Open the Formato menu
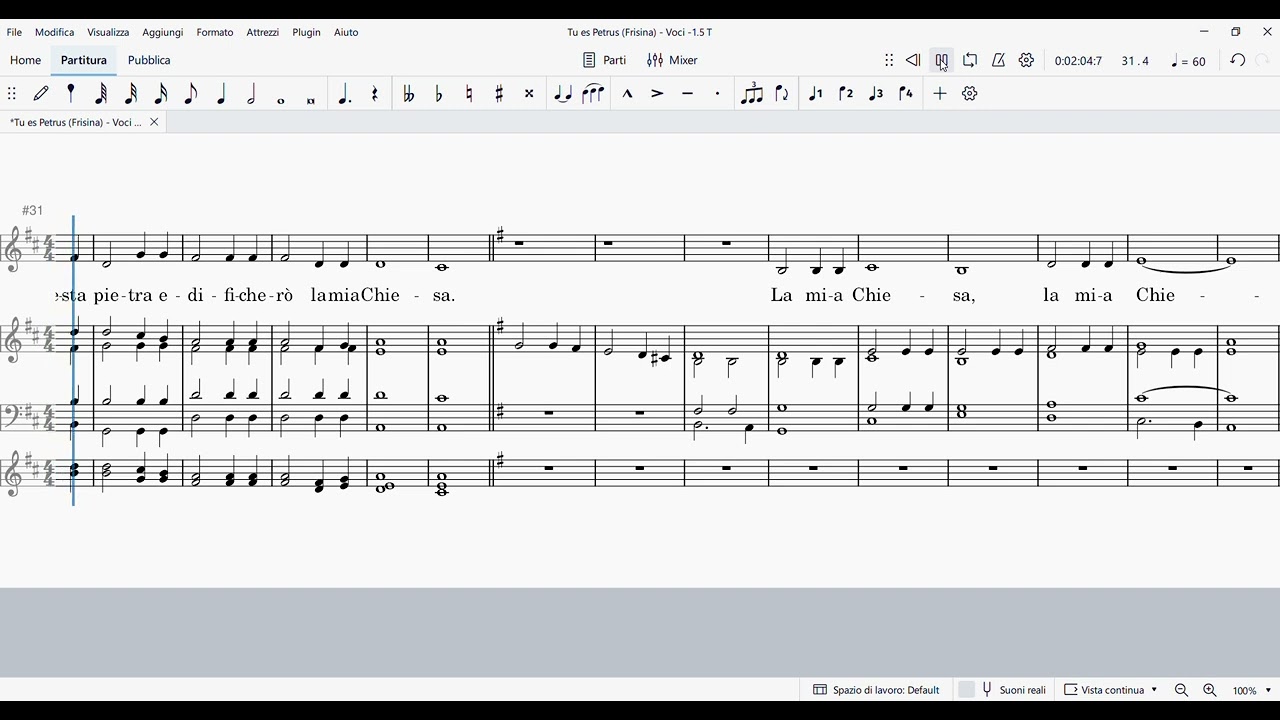 (215, 32)
